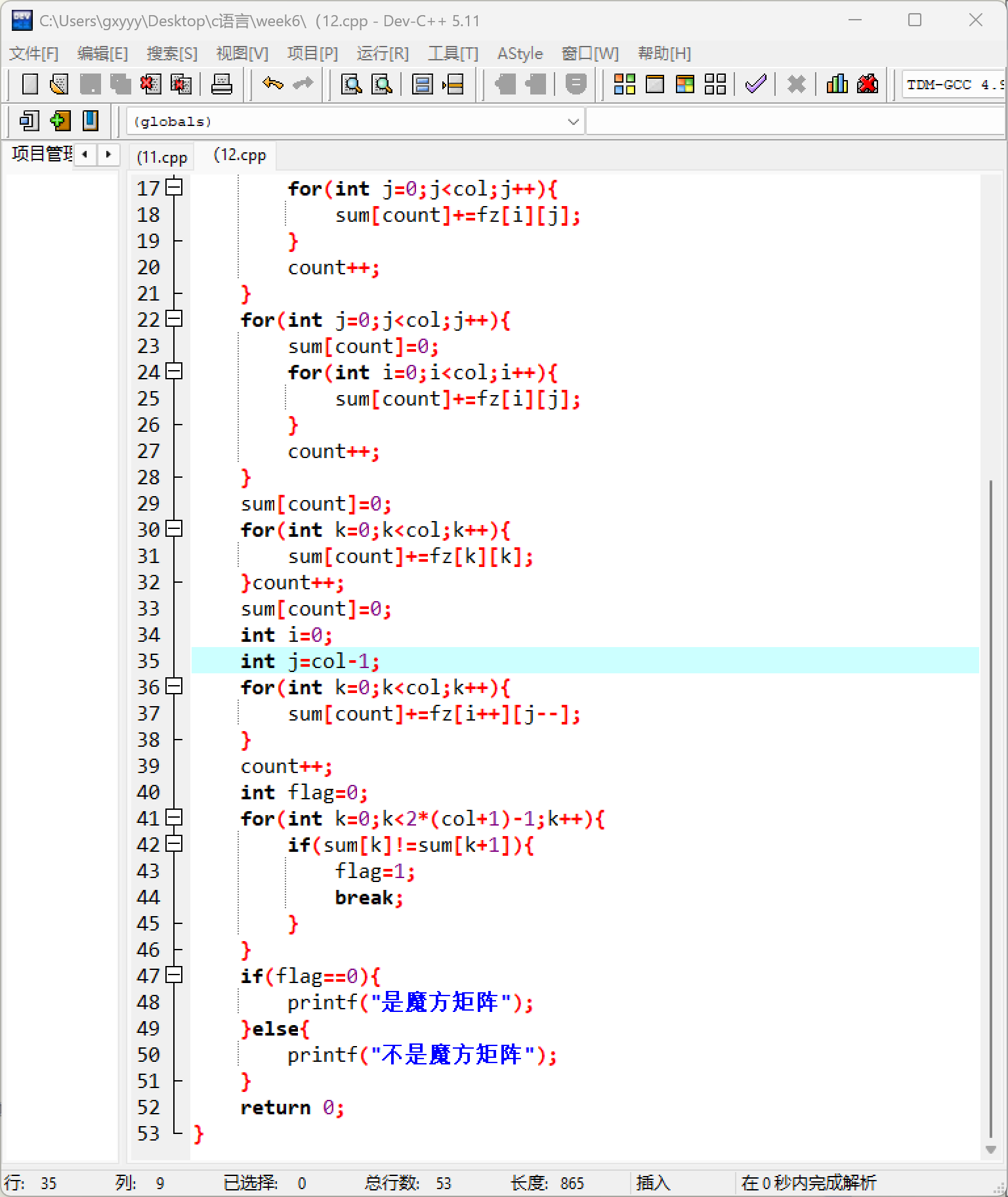Screen dimensions: 1008x1197
Task: Open a file using the toolbar icon
Action: 60,84
